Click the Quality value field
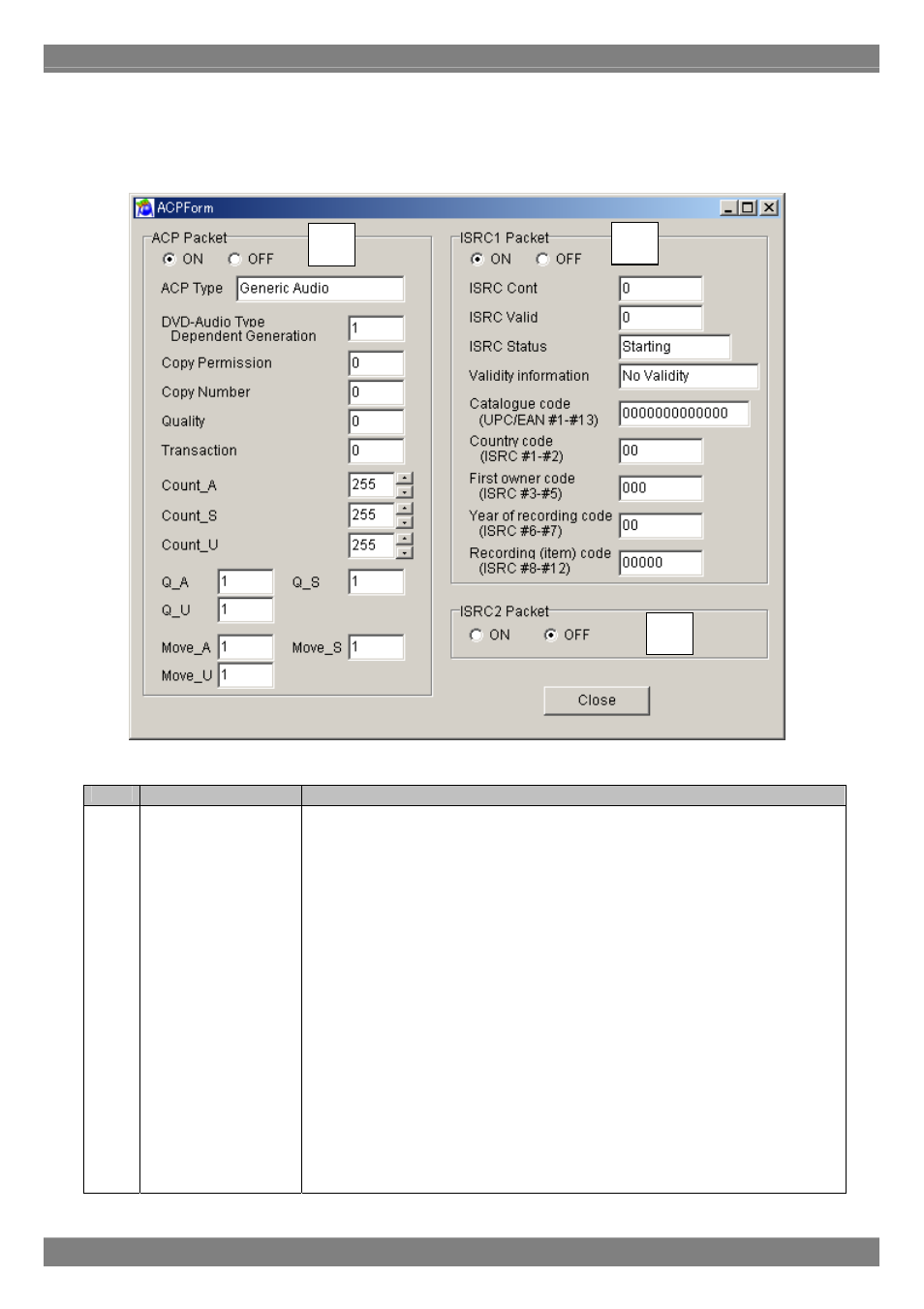 click(377, 421)
